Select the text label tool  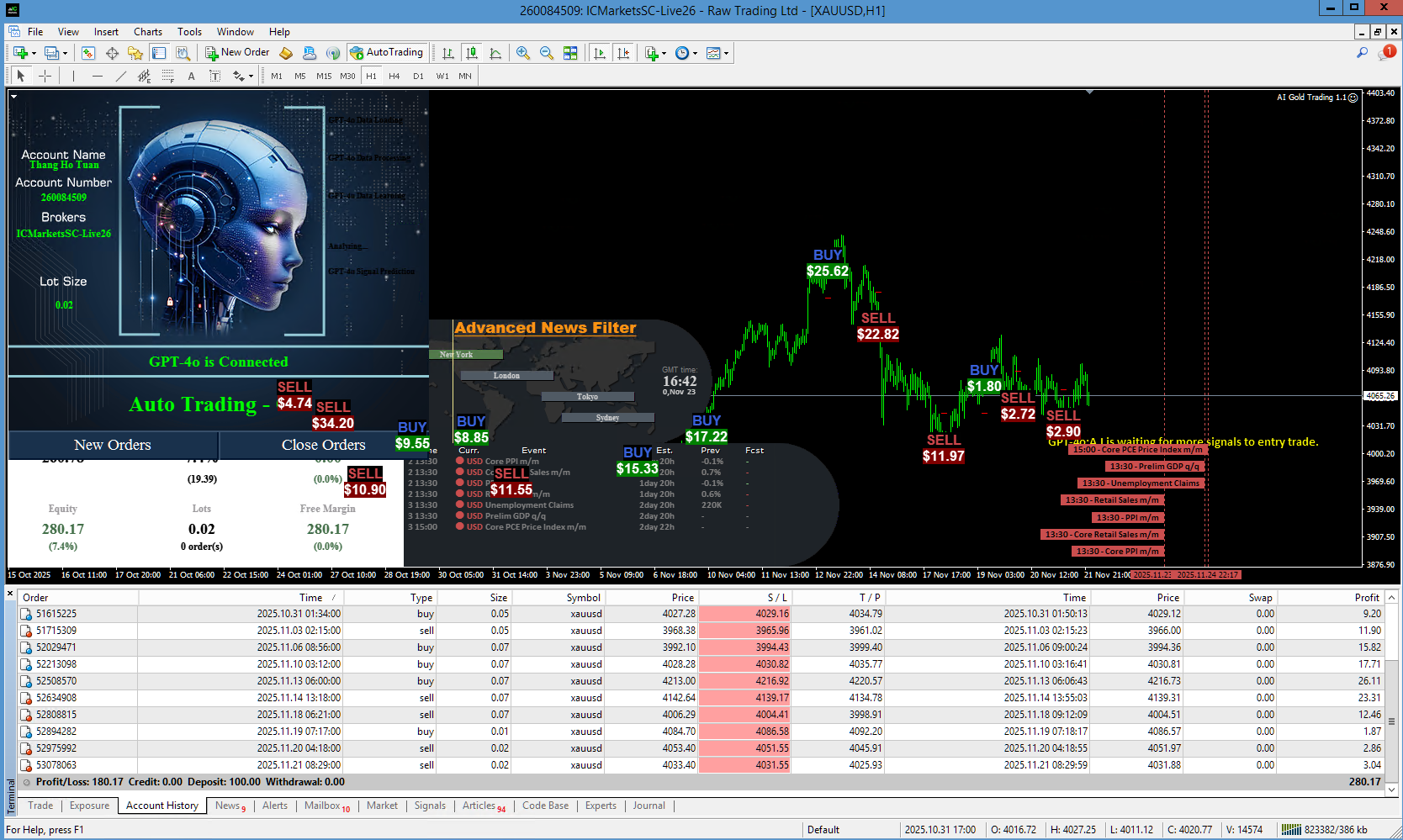(x=215, y=76)
